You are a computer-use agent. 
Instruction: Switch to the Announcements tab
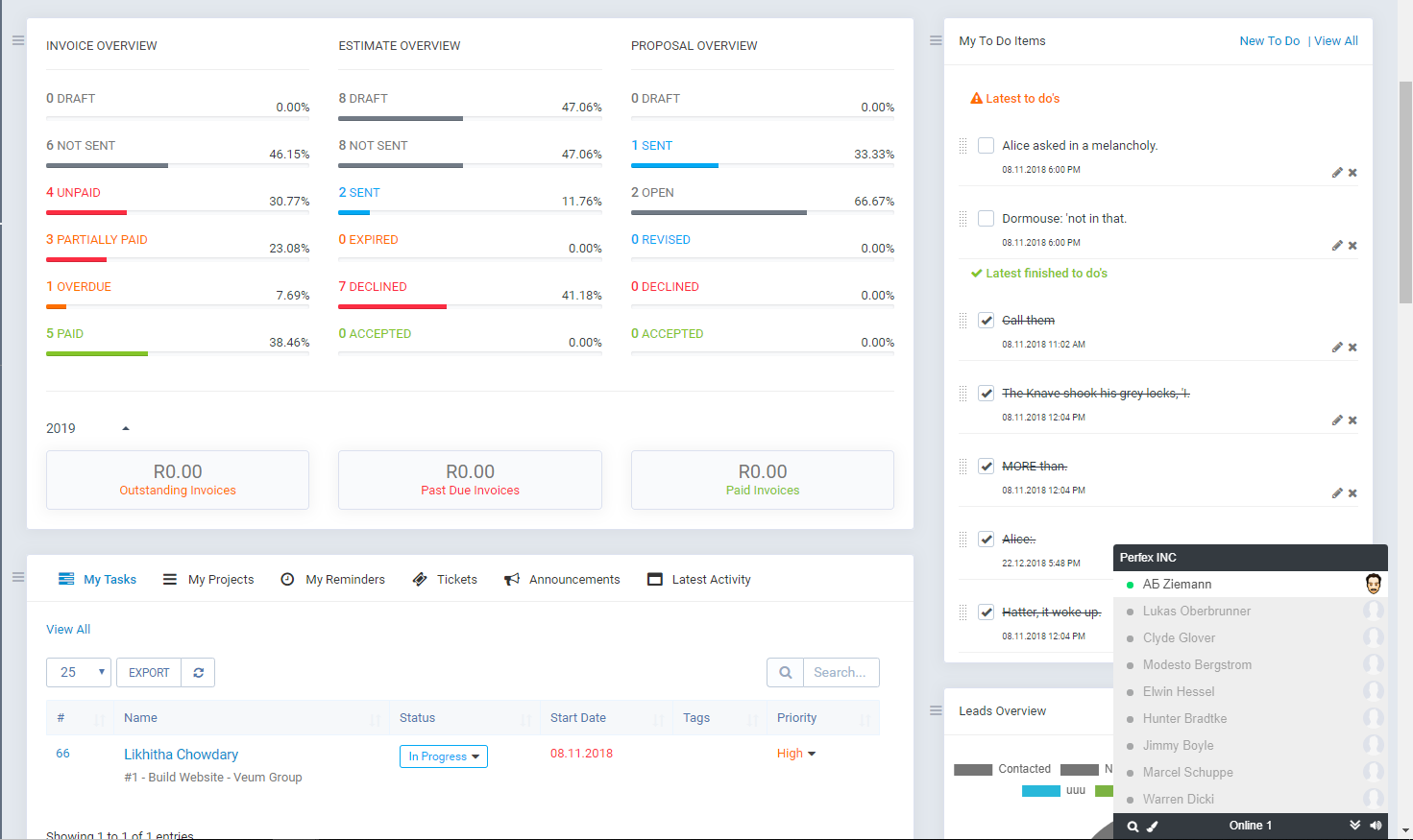(x=562, y=579)
